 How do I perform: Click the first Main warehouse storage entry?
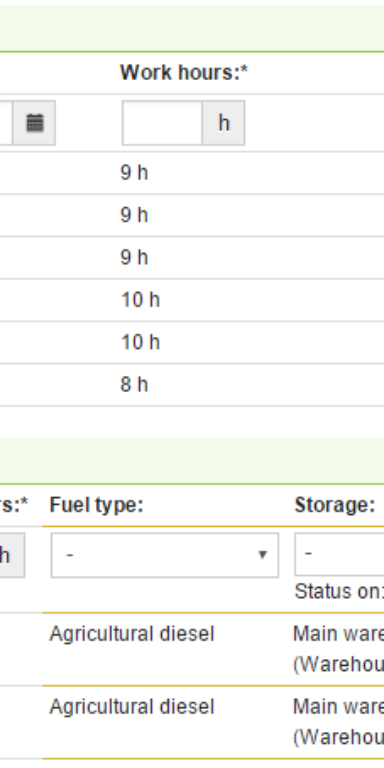tap(338, 644)
